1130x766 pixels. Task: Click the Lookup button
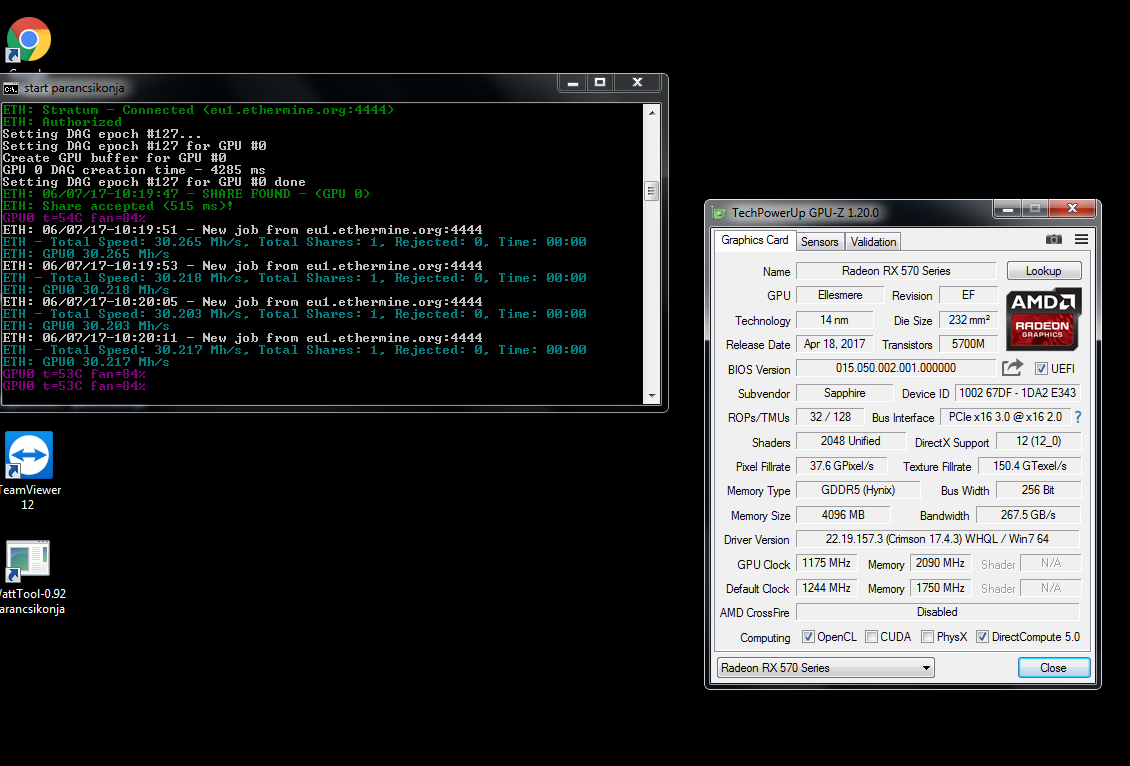coord(1044,271)
